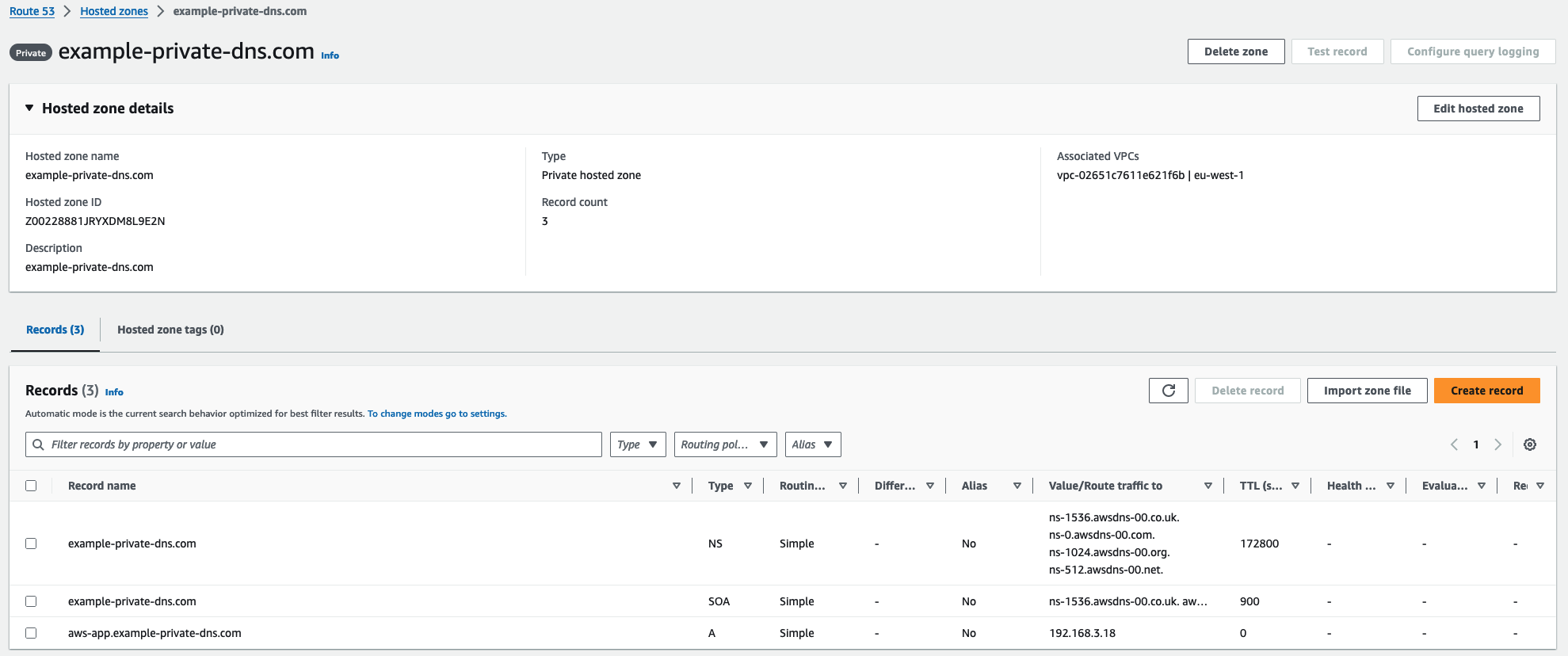
Task: Click the refresh records icon button
Action: coord(1168,391)
